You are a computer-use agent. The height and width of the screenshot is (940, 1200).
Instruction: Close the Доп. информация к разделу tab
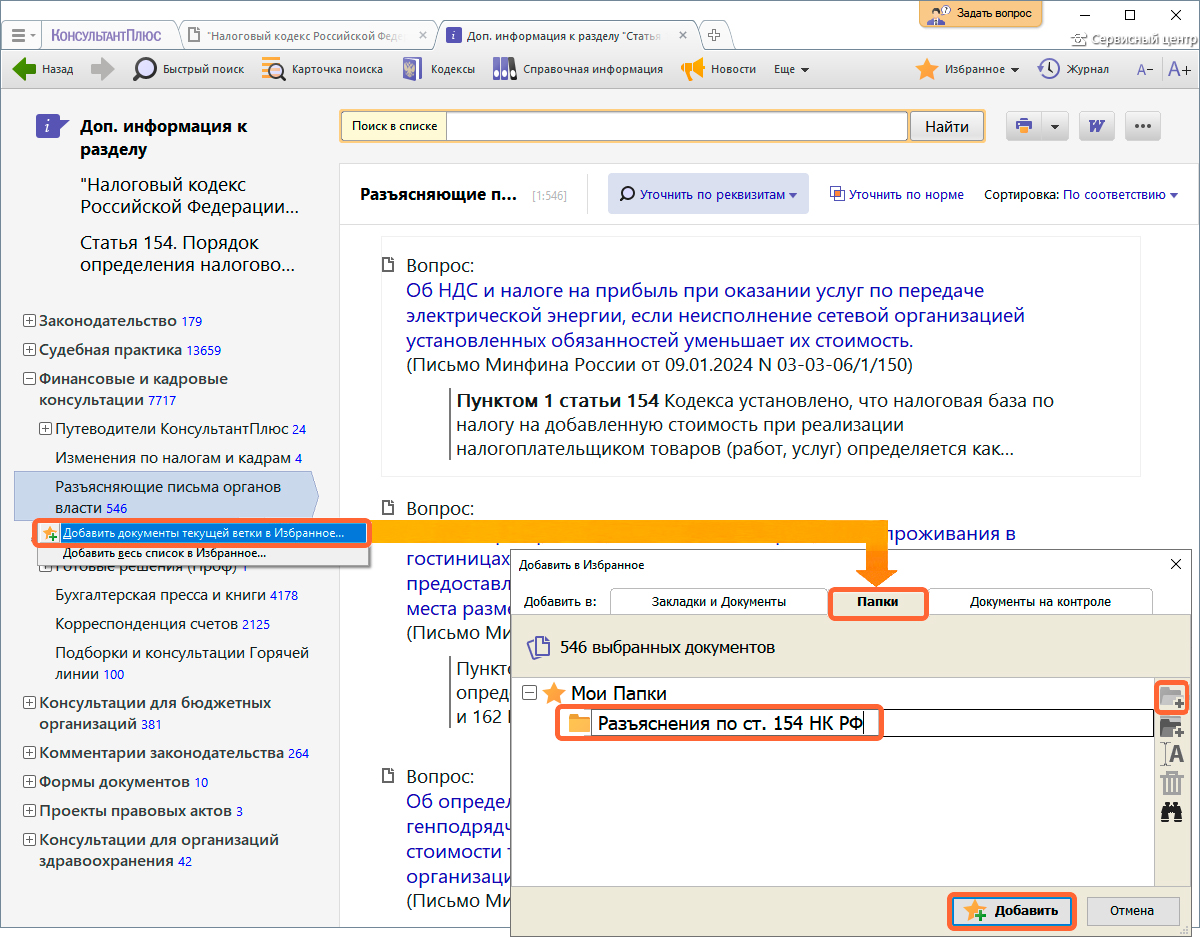point(685,35)
